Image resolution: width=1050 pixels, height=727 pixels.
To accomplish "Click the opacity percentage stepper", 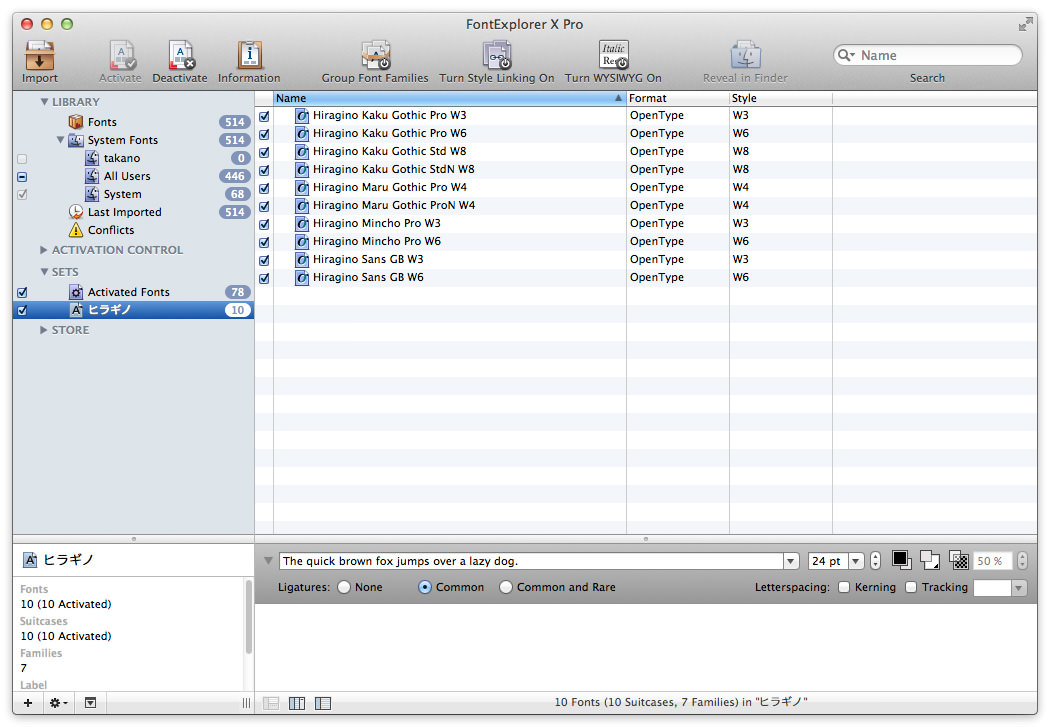I will point(1022,561).
